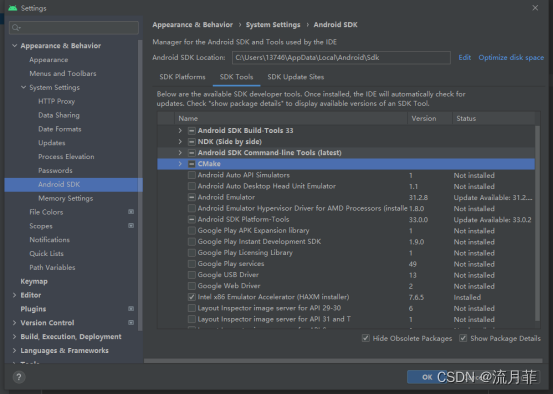The height and width of the screenshot is (394, 553).
Task: Collapse the Appearance & Behavior section
Action: [x=14, y=46]
